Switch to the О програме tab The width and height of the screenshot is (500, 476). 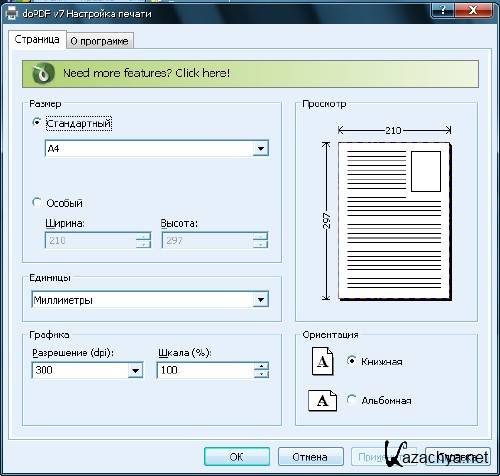100,41
